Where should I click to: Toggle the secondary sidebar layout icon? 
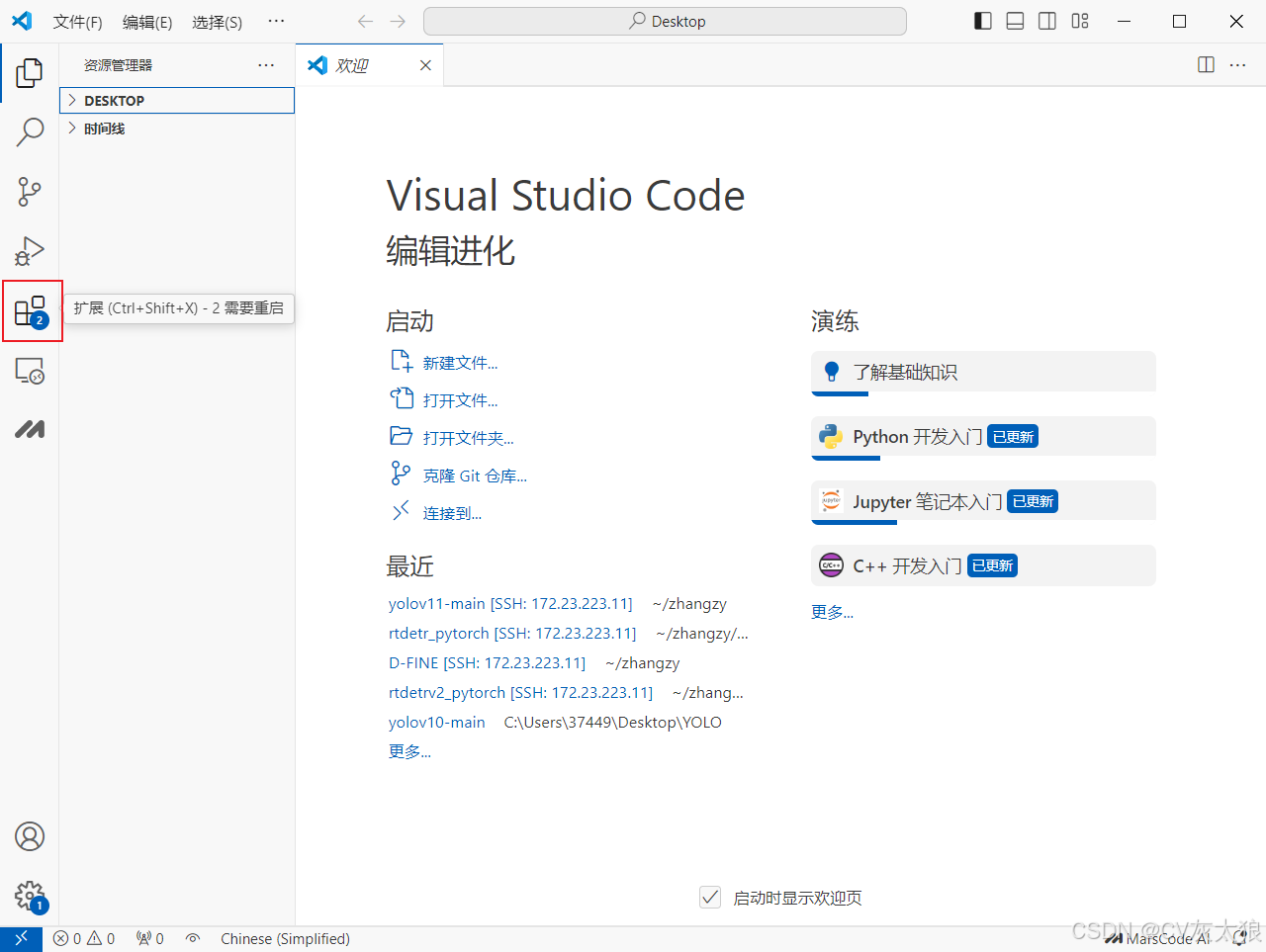(x=1047, y=21)
